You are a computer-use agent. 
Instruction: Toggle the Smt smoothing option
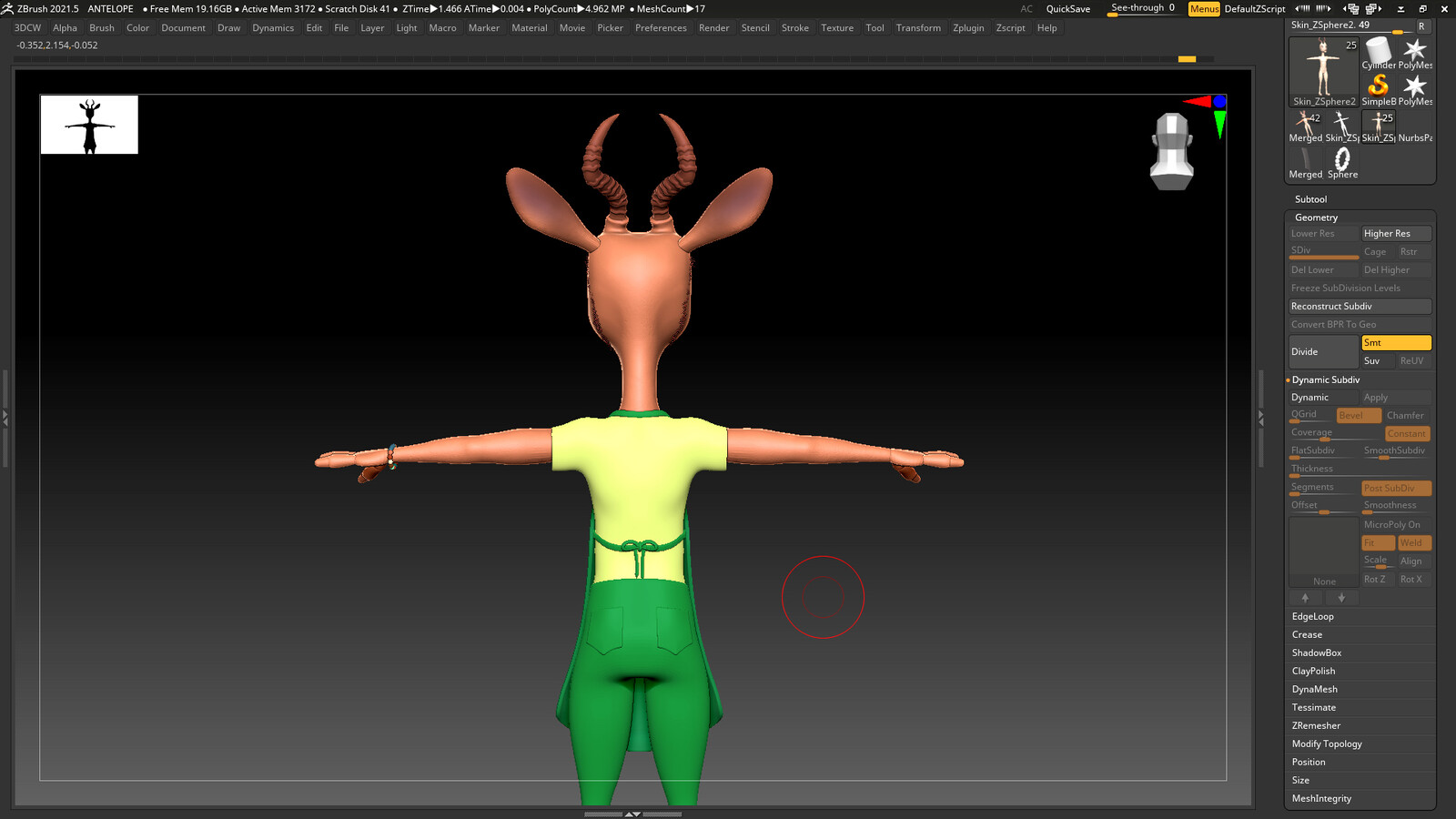1396,343
